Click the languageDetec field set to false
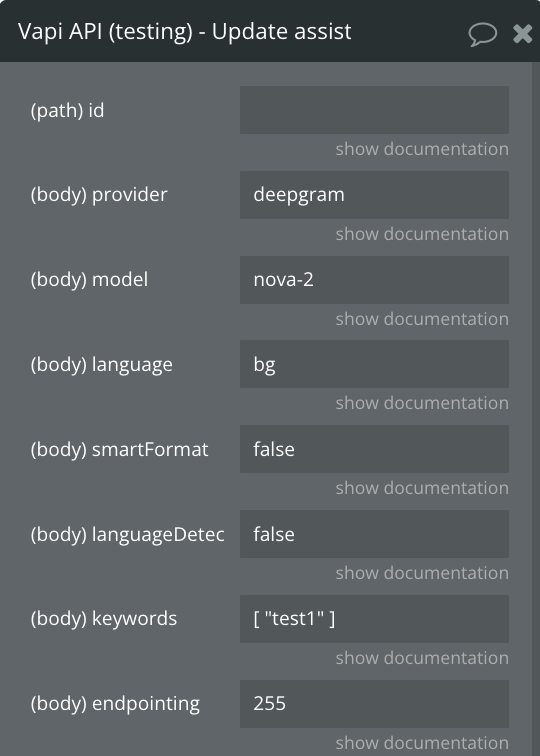Image resolution: width=540 pixels, height=756 pixels. (x=374, y=534)
